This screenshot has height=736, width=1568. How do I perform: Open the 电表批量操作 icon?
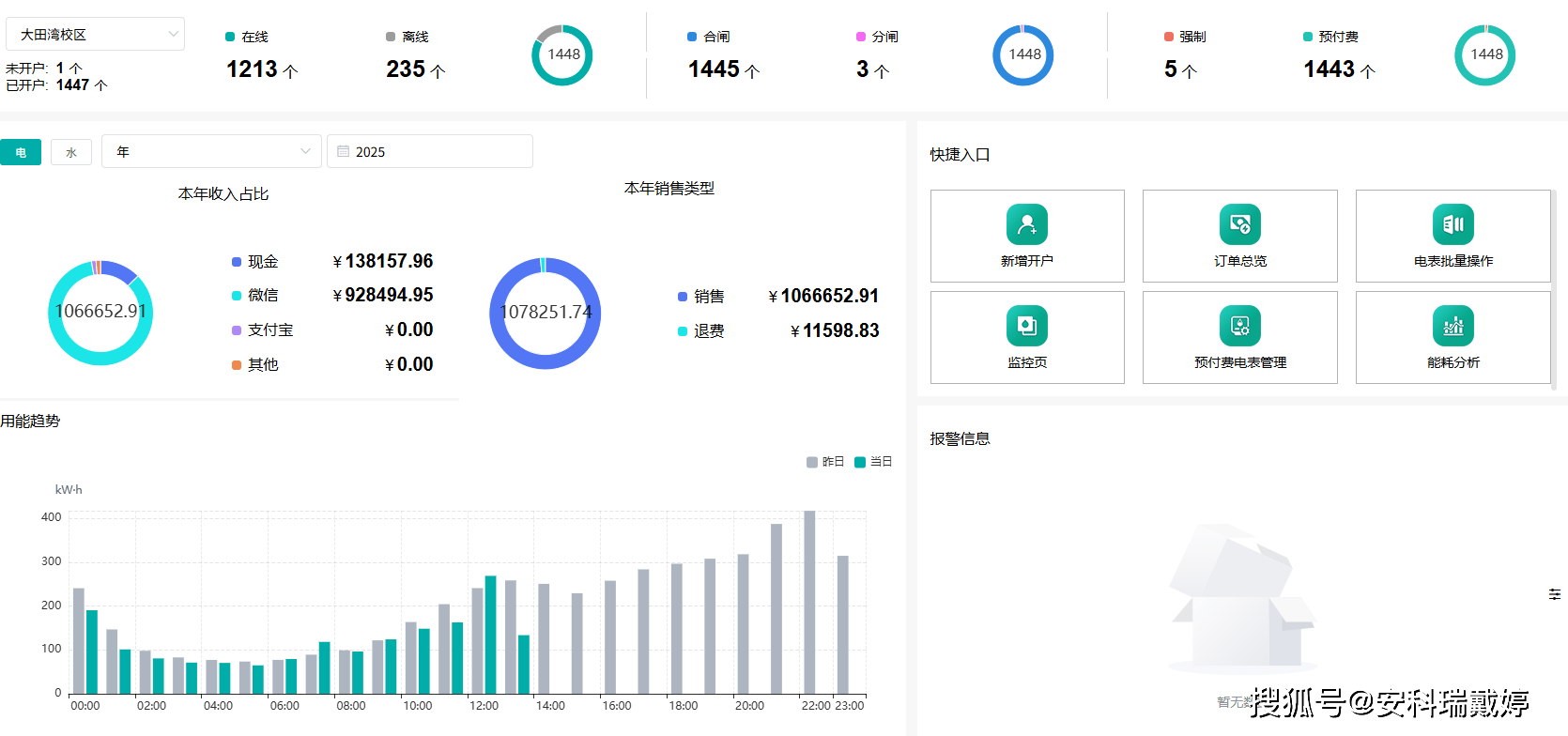click(1453, 224)
